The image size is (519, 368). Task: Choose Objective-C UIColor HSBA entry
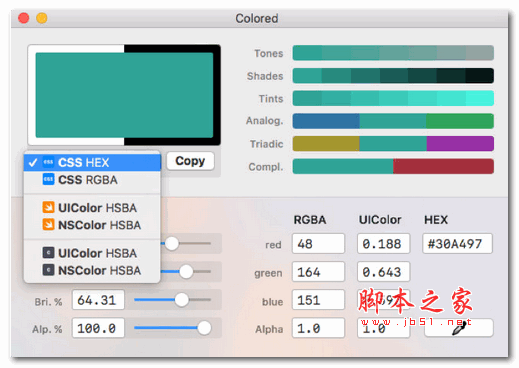[92, 253]
